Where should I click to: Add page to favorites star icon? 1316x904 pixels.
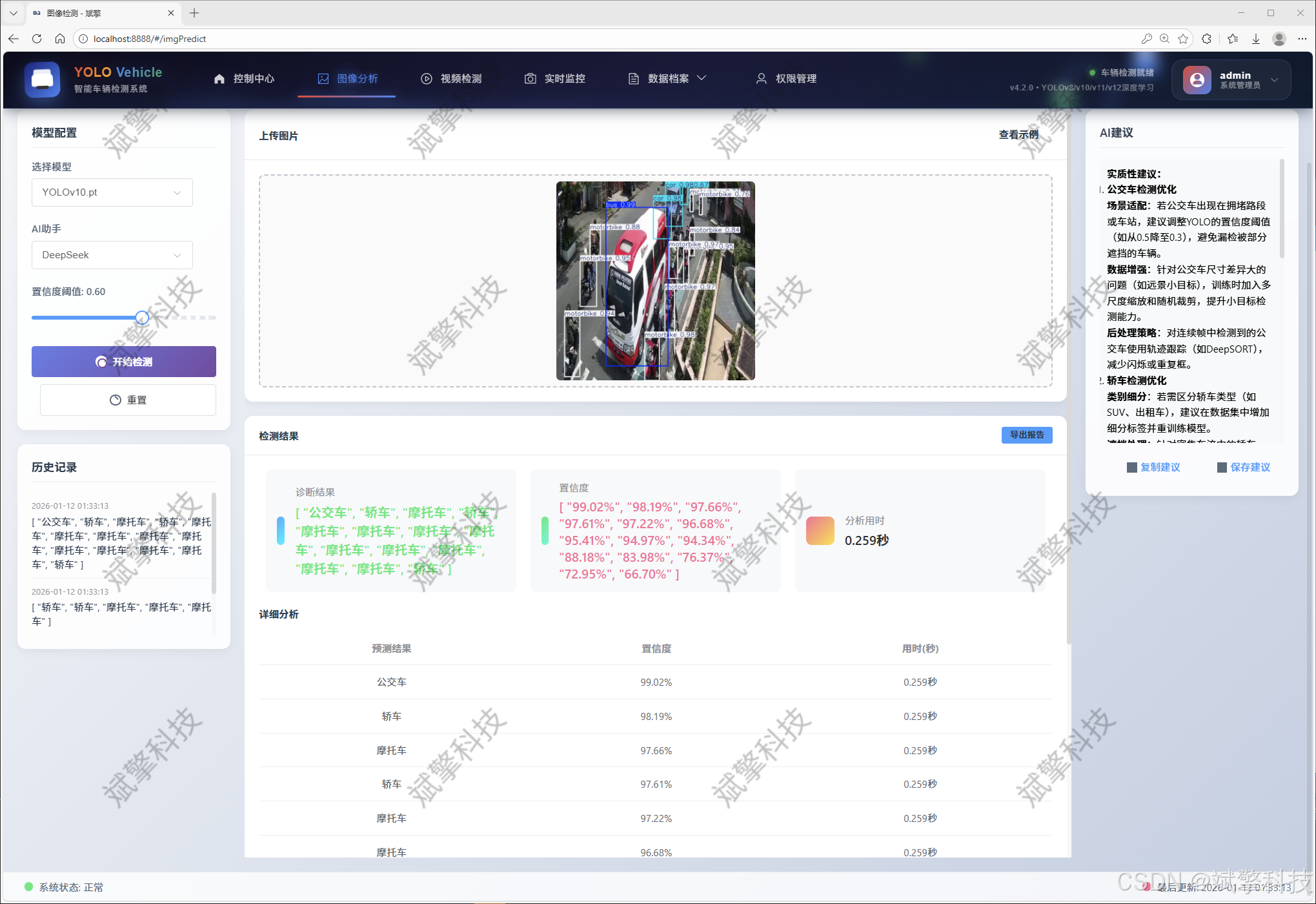point(1183,39)
